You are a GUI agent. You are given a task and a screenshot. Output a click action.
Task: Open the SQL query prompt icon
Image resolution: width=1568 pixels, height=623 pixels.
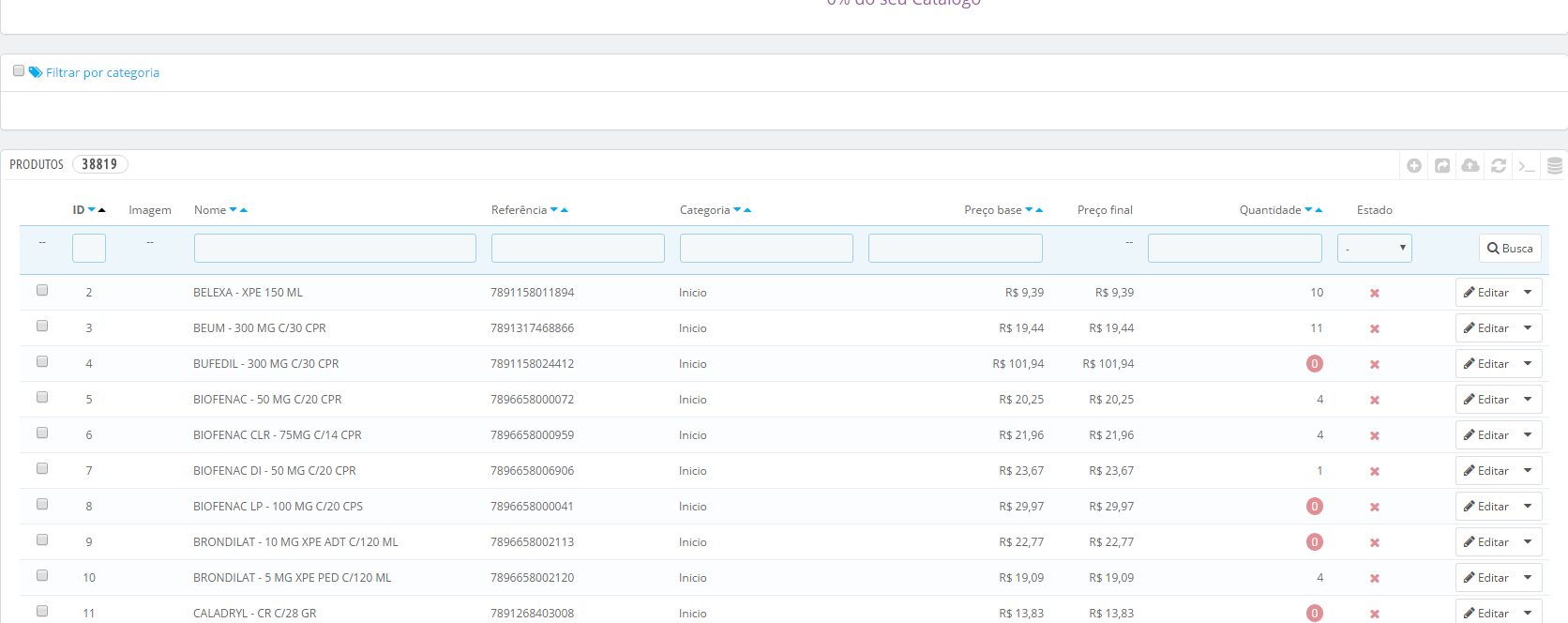click(1527, 166)
